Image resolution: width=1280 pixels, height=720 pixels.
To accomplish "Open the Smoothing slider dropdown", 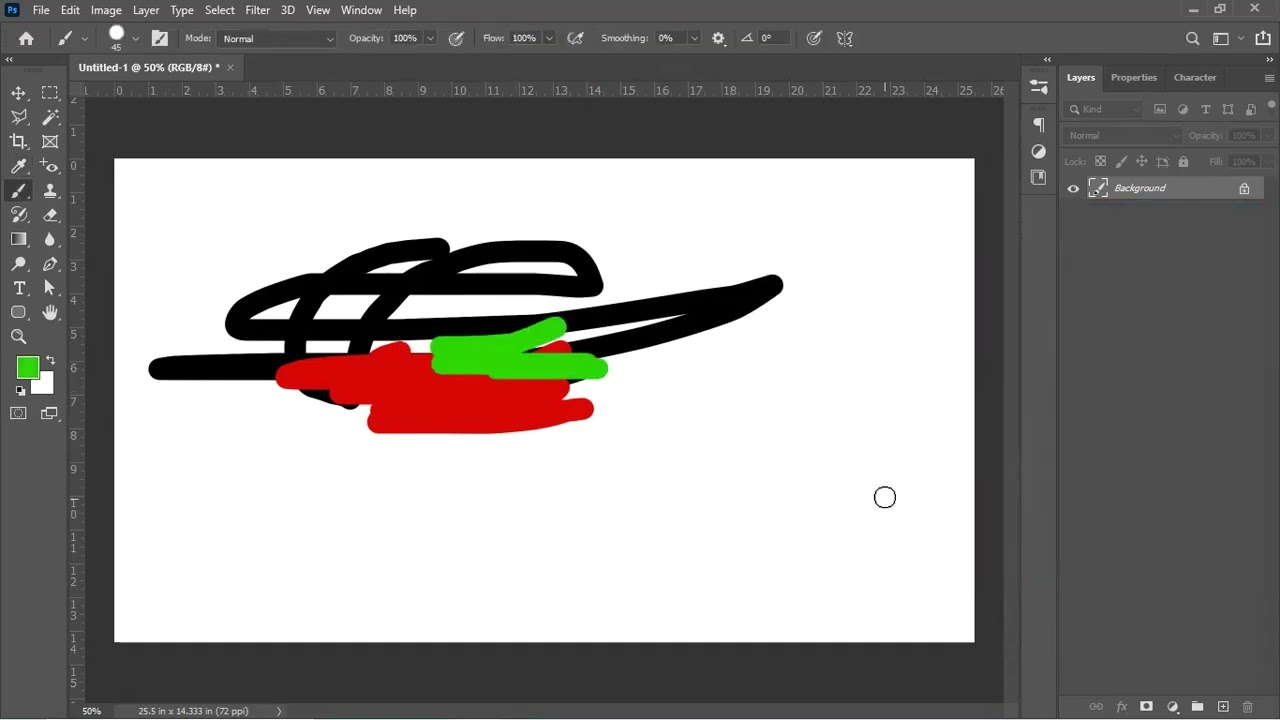I will tap(694, 38).
